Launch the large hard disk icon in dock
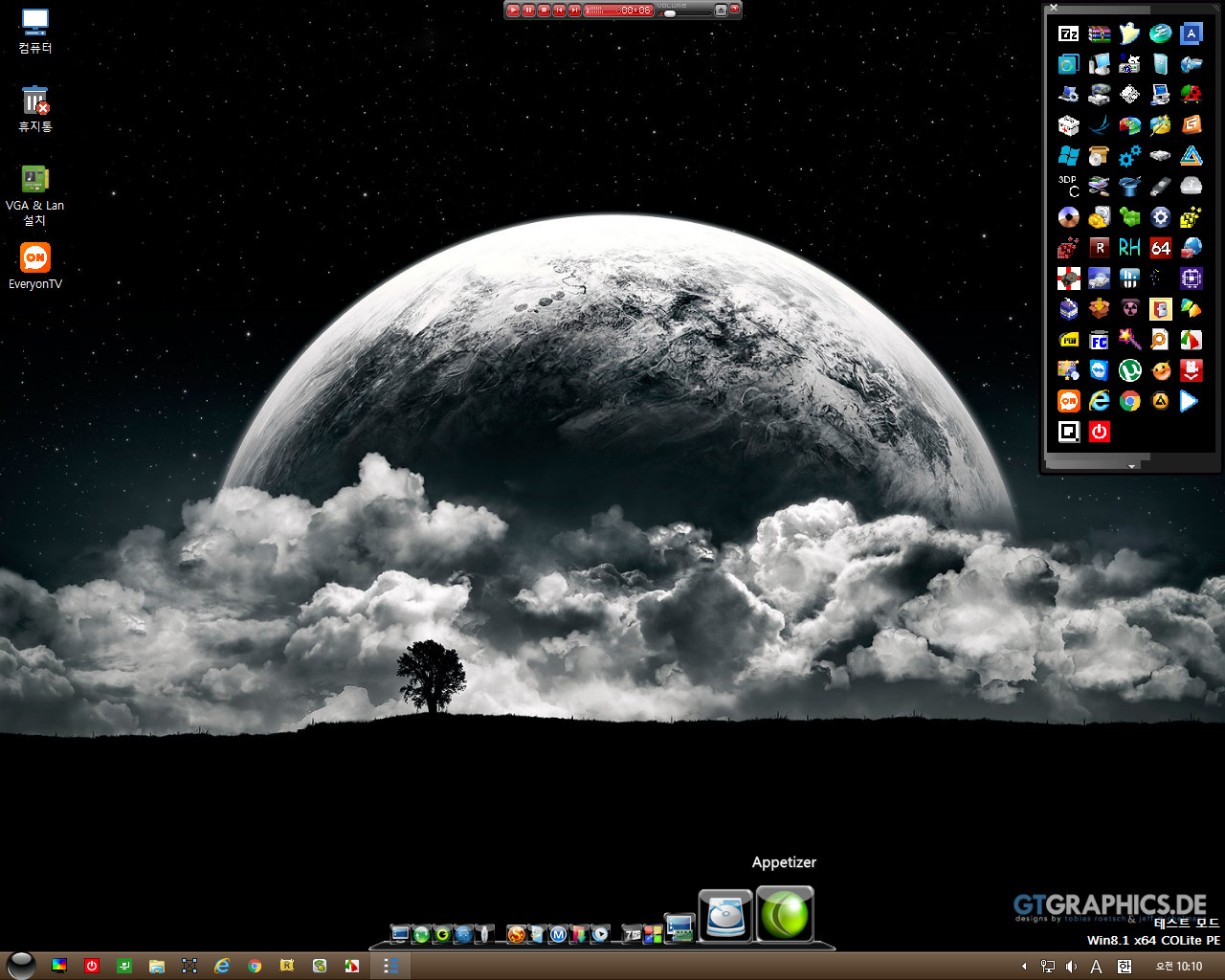Image resolution: width=1225 pixels, height=980 pixels. point(725,916)
